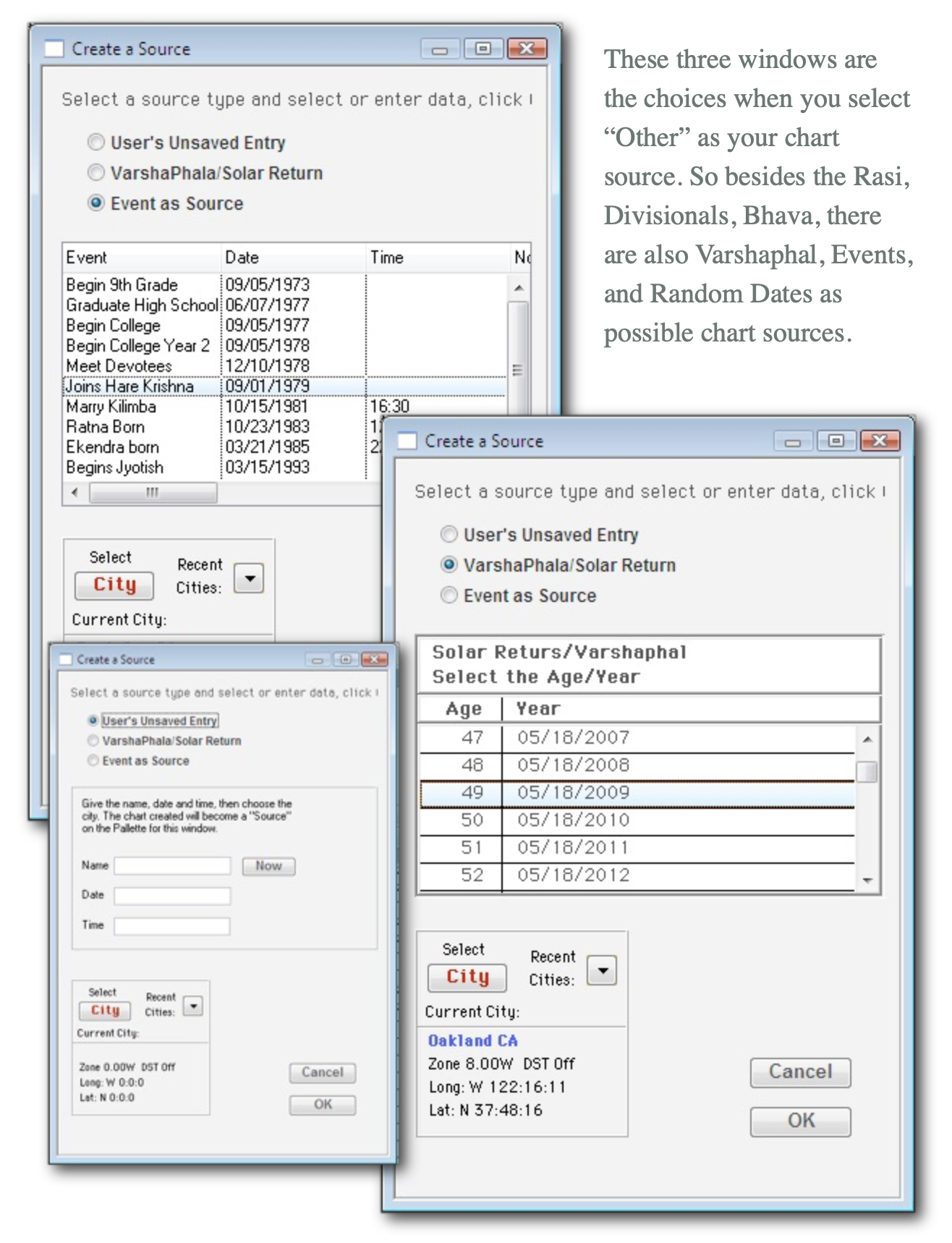Viewport: 952px width, 1243px height.
Task: Click horizontal scrollbar thumb under the events list
Action: click(x=153, y=492)
